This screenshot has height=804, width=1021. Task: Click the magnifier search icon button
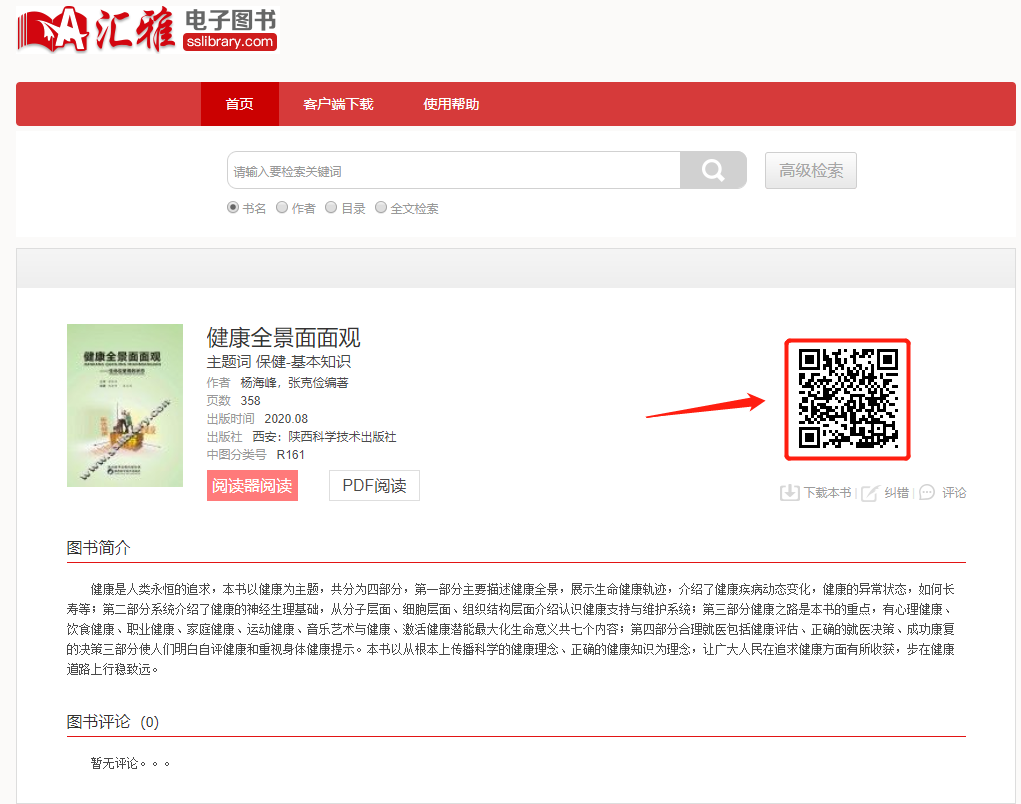pos(713,170)
